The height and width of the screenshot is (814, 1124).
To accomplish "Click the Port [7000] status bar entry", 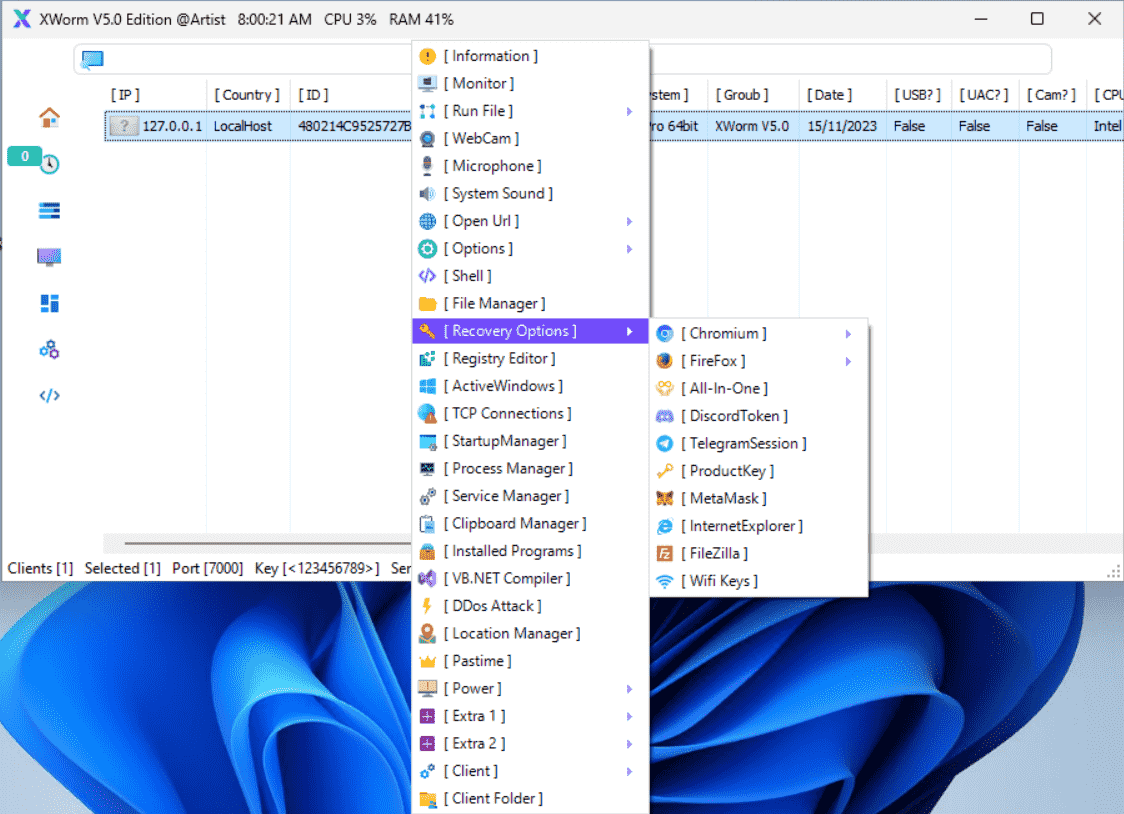I will 207,568.
